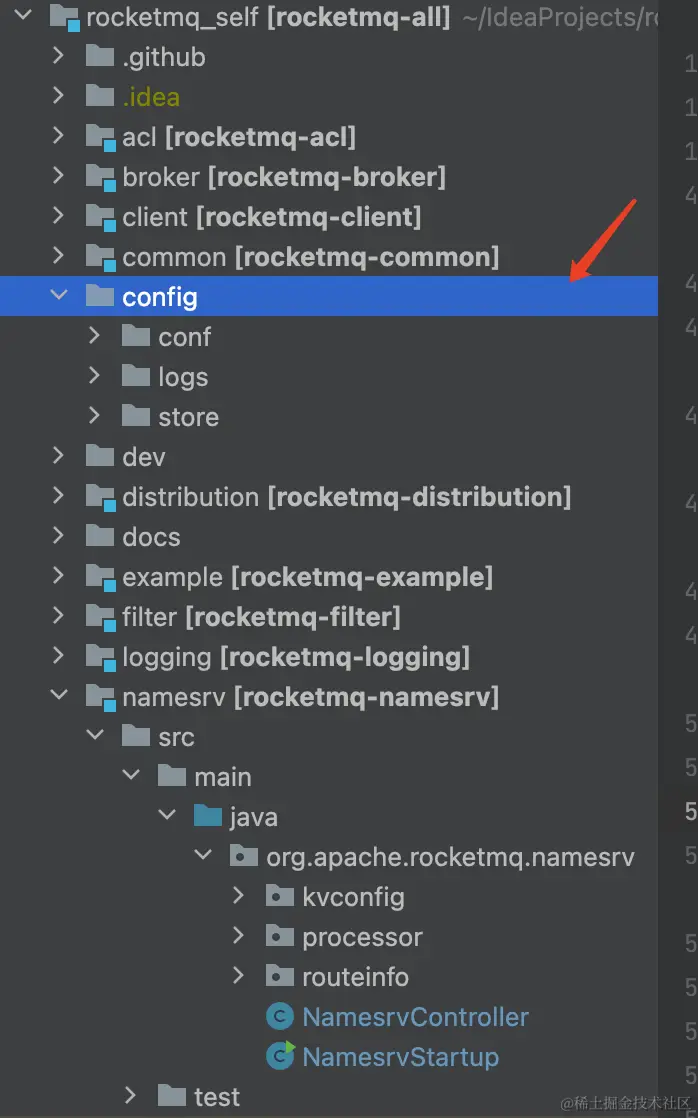This screenshot has height=1118, width=698.
Task: Click the .github folder icon
Action: (x=100, y=57)
